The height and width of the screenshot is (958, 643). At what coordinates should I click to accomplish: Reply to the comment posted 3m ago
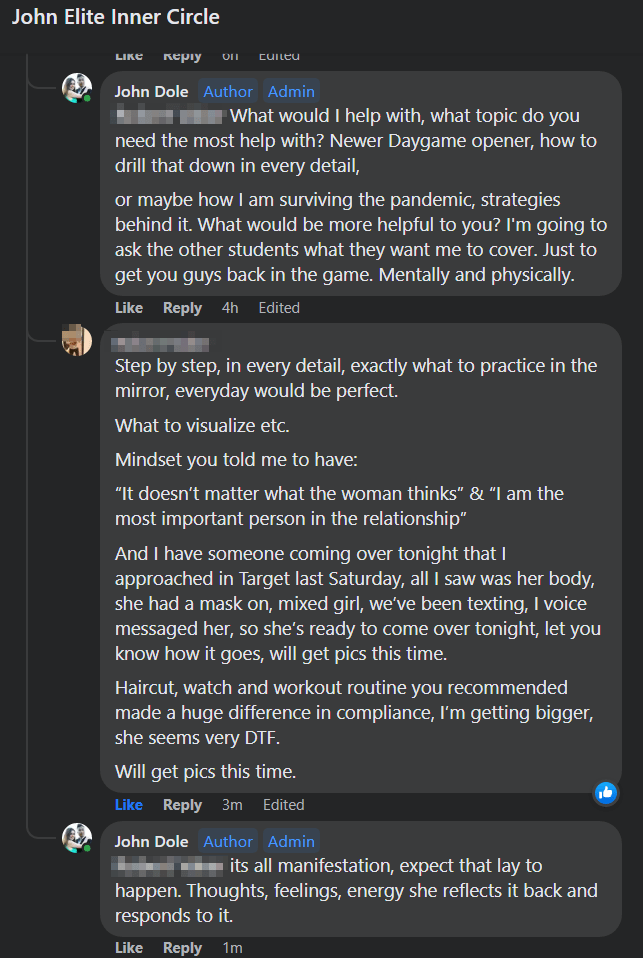(x=182, y=804)
